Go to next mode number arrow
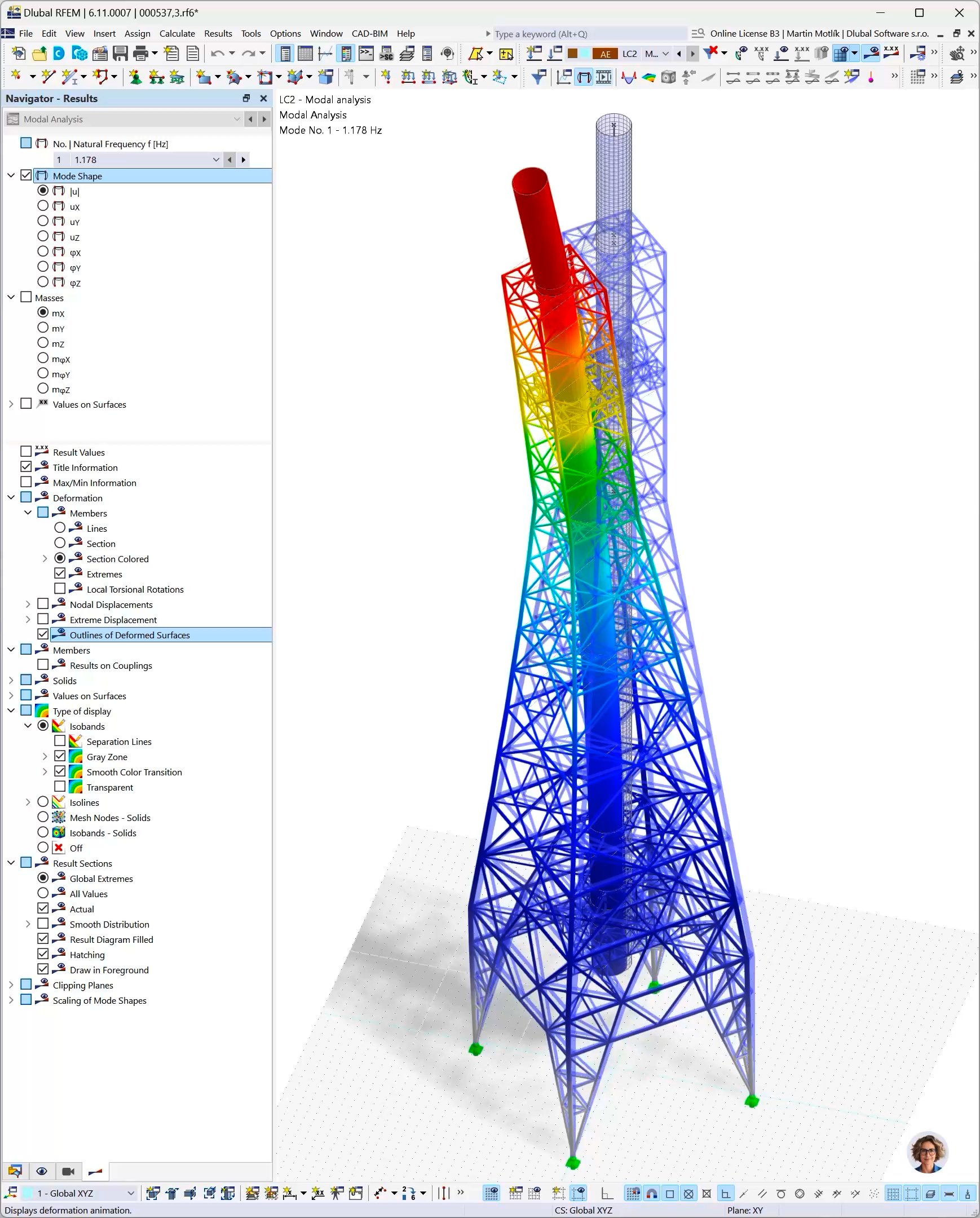Viewport: 980px width, 1218px height. pyautogui.click(x=244, y=160)
